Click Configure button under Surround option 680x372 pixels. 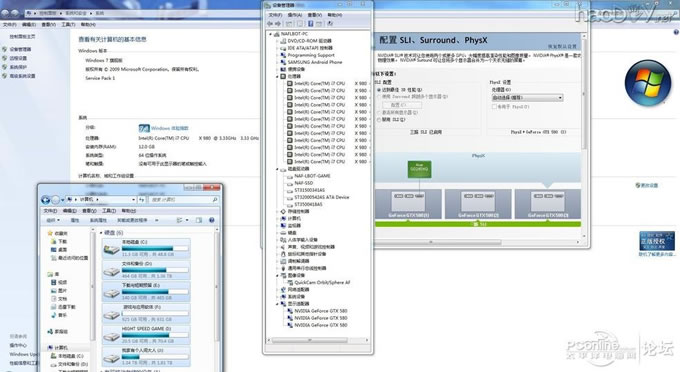pos(402,105)
